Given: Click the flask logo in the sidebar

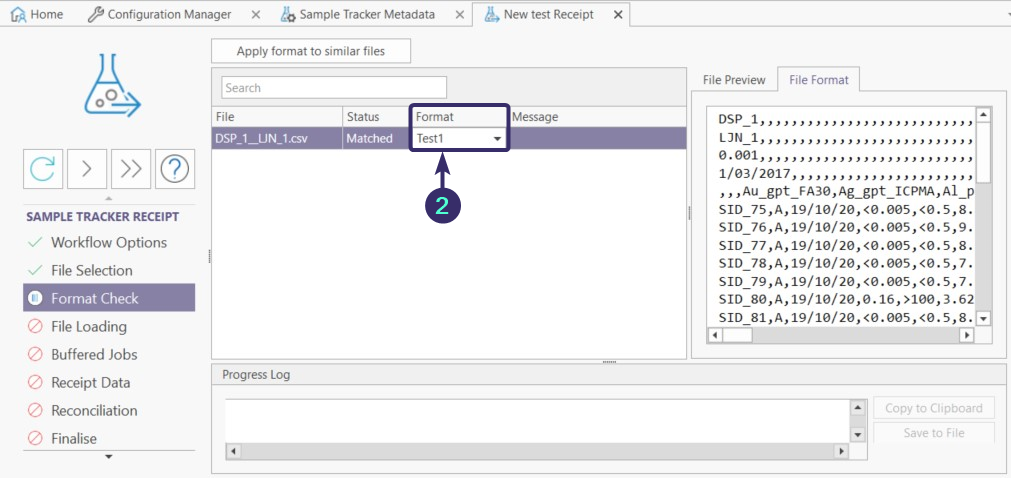Looking at the screenshot, I should tap(111, 86).
